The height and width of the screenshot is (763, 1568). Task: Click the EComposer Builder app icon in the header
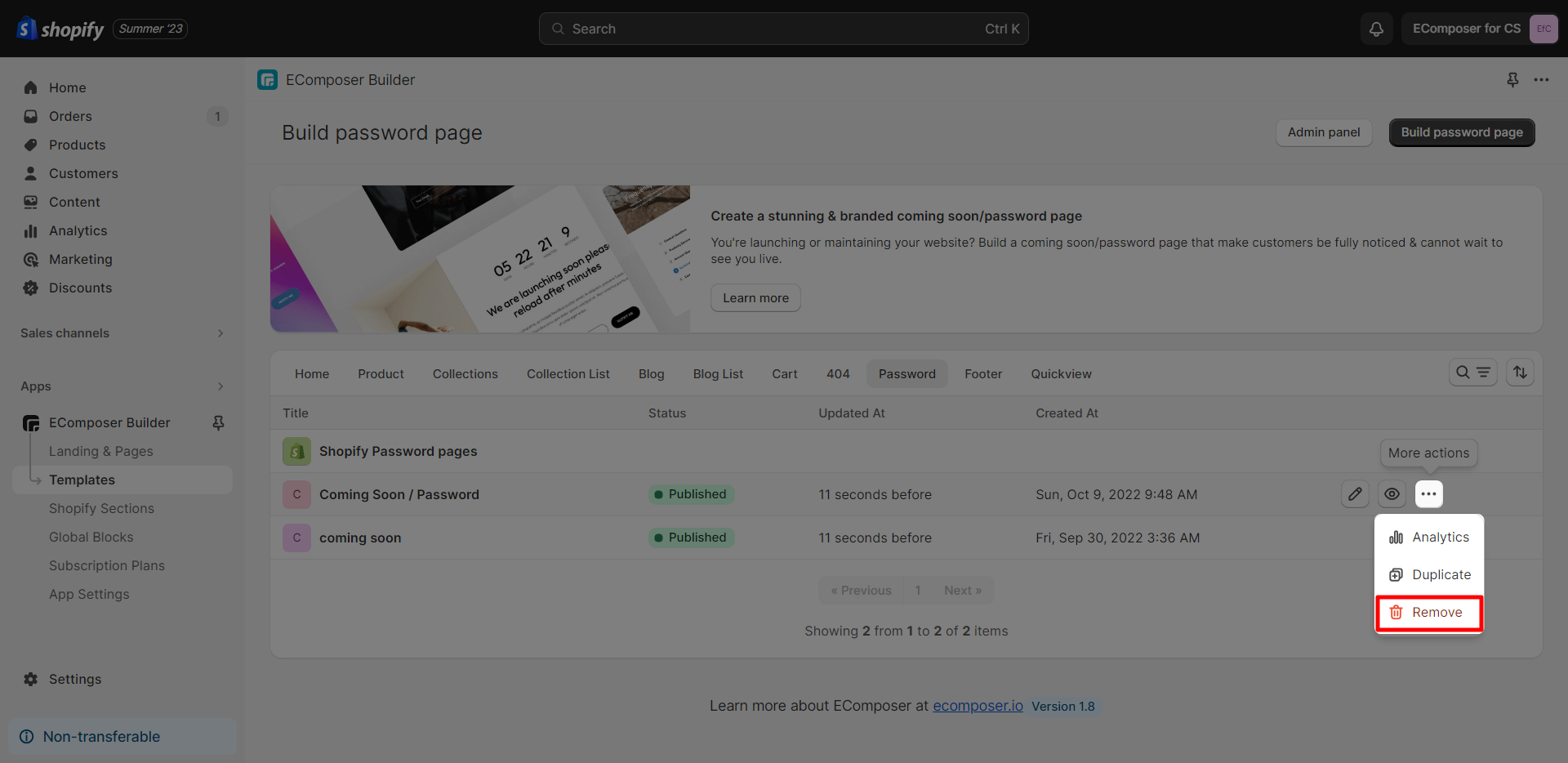coord(267,80)
